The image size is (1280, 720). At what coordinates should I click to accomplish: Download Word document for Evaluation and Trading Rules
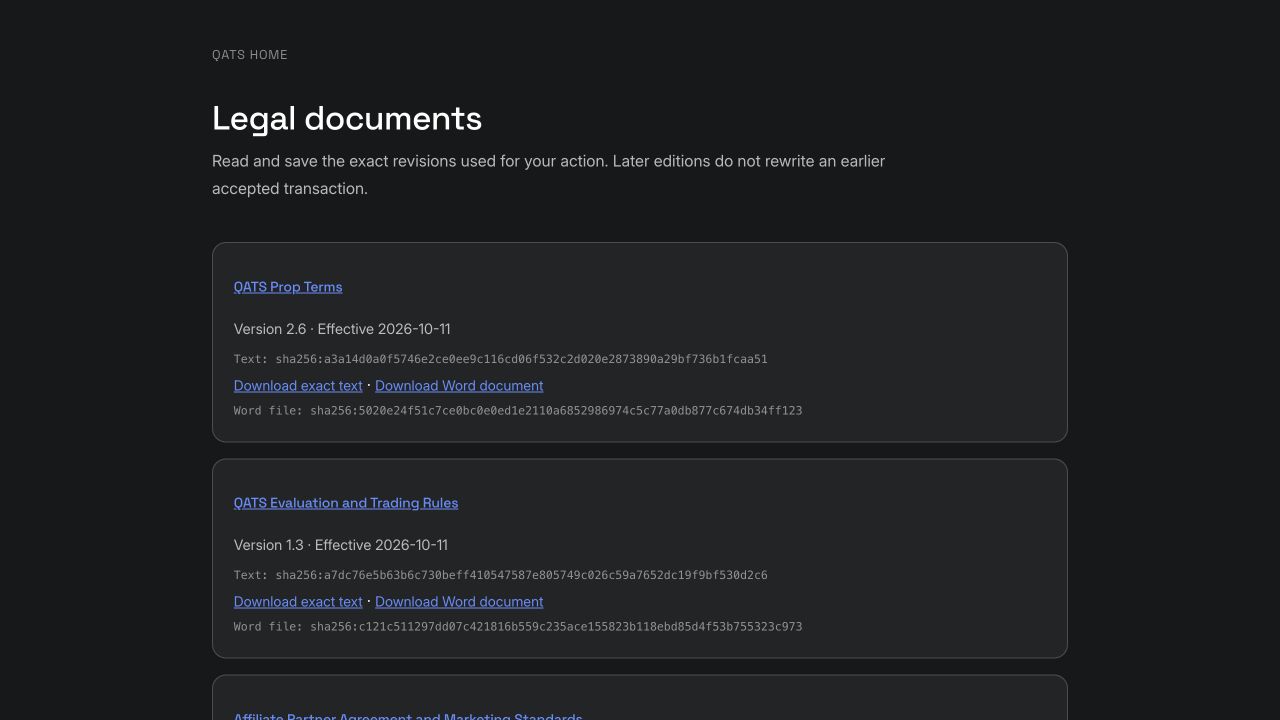tap(459, 602)
